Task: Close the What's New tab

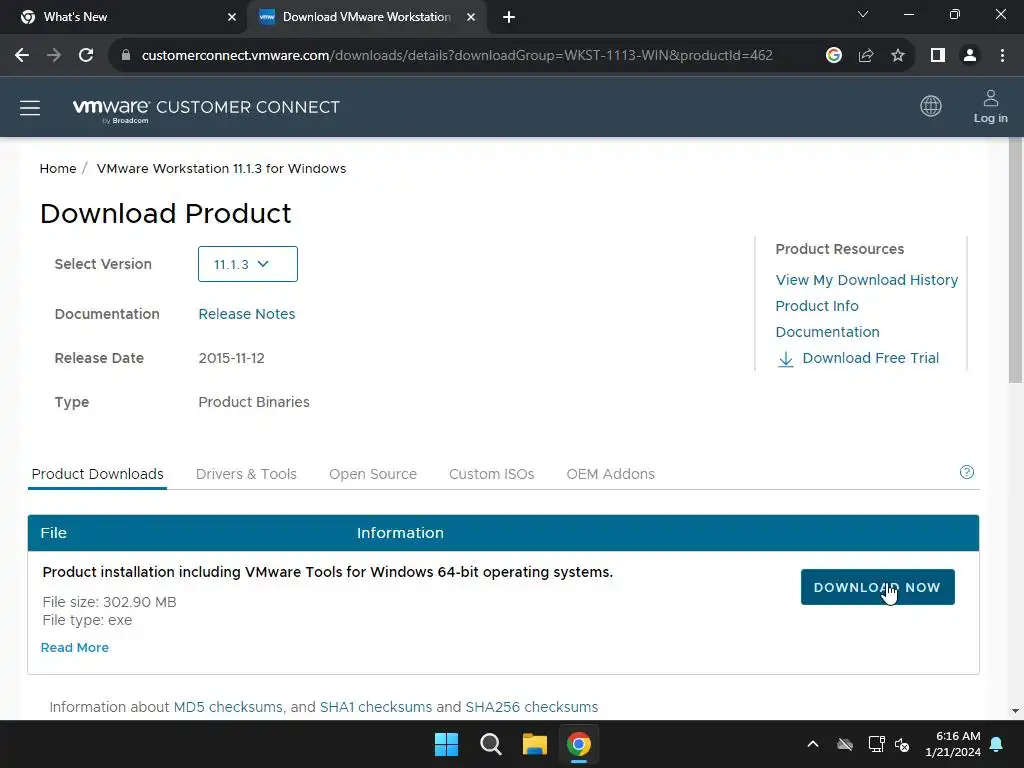Action: coord(232,18)
